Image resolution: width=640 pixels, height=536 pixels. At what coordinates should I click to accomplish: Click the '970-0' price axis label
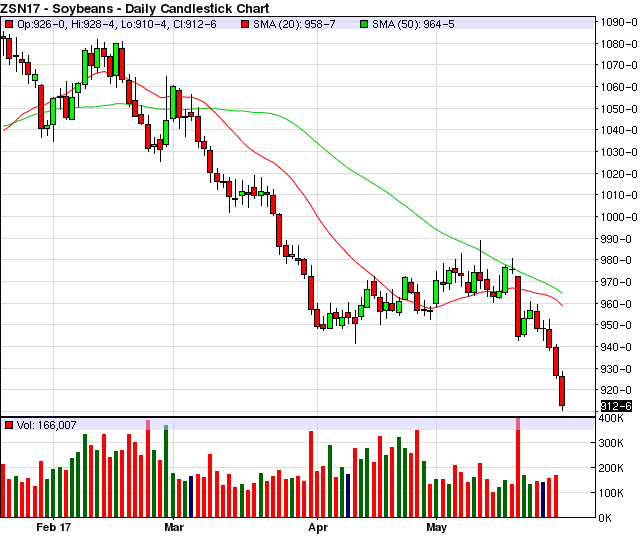616,282
